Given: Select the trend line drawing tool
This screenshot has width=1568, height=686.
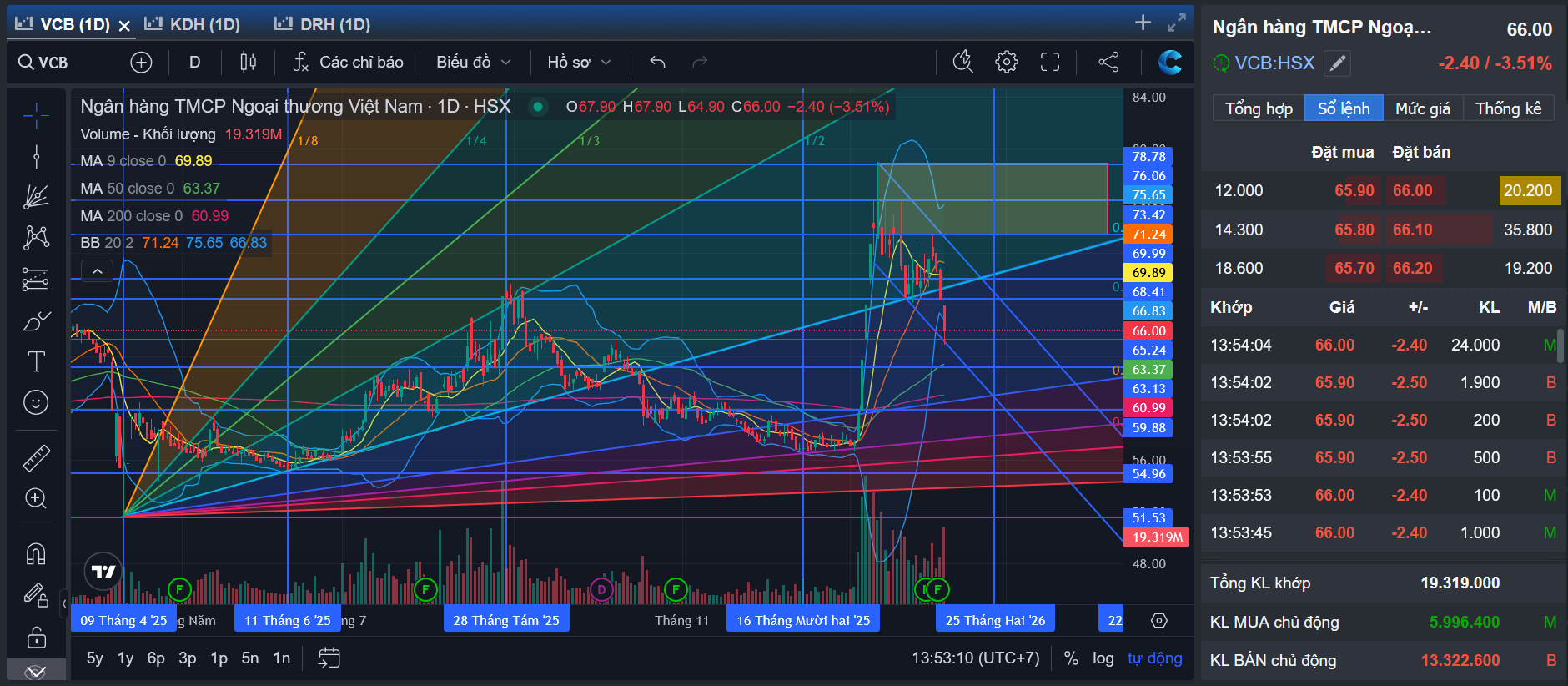Looking at the screenshot, I should (36, 156).
